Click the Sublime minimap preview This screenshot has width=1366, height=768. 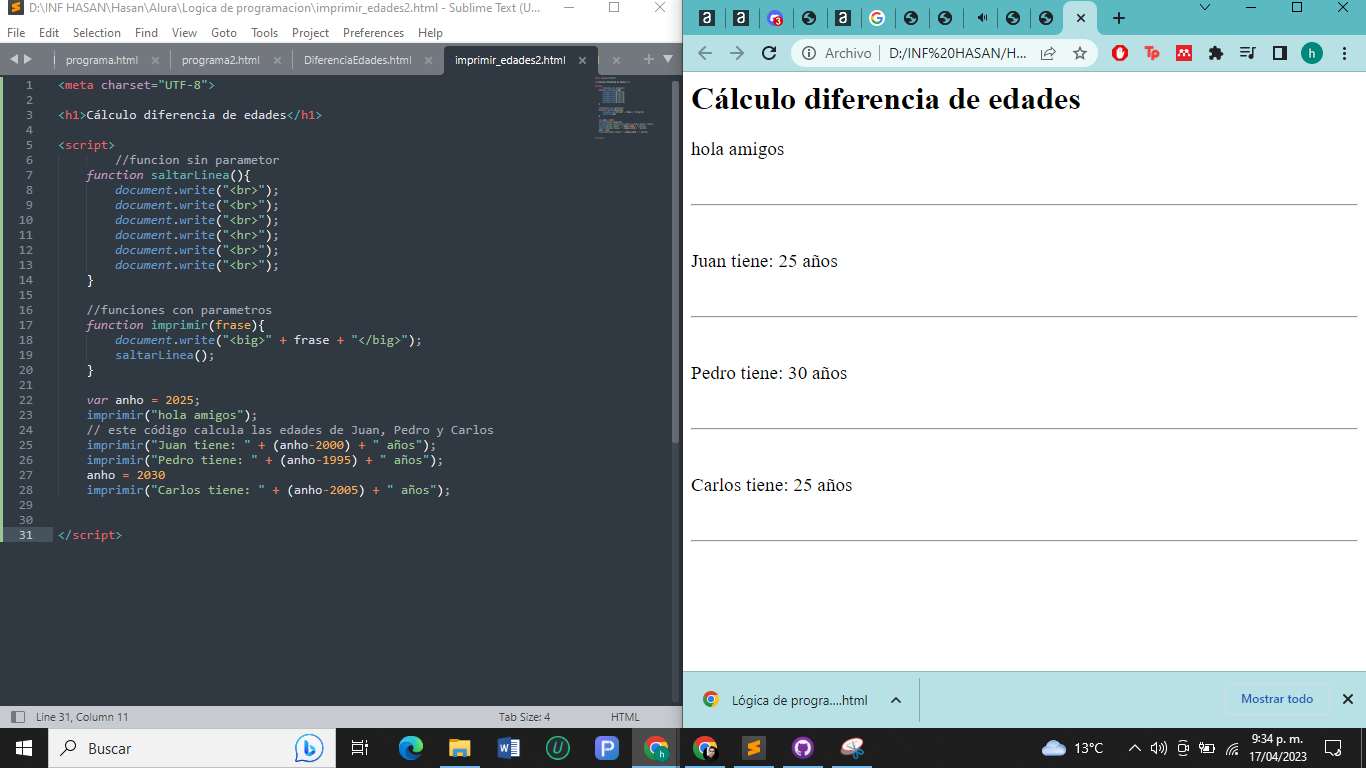[x=624, y=108]
